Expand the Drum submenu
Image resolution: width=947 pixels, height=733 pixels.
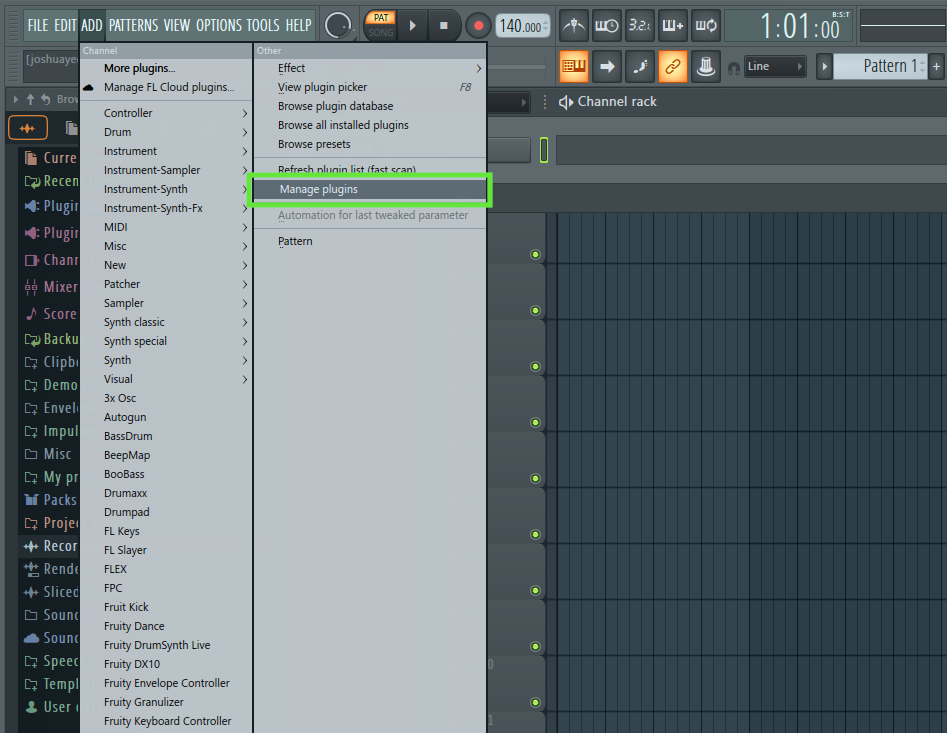pyautogui.click(x=167, y=132)
